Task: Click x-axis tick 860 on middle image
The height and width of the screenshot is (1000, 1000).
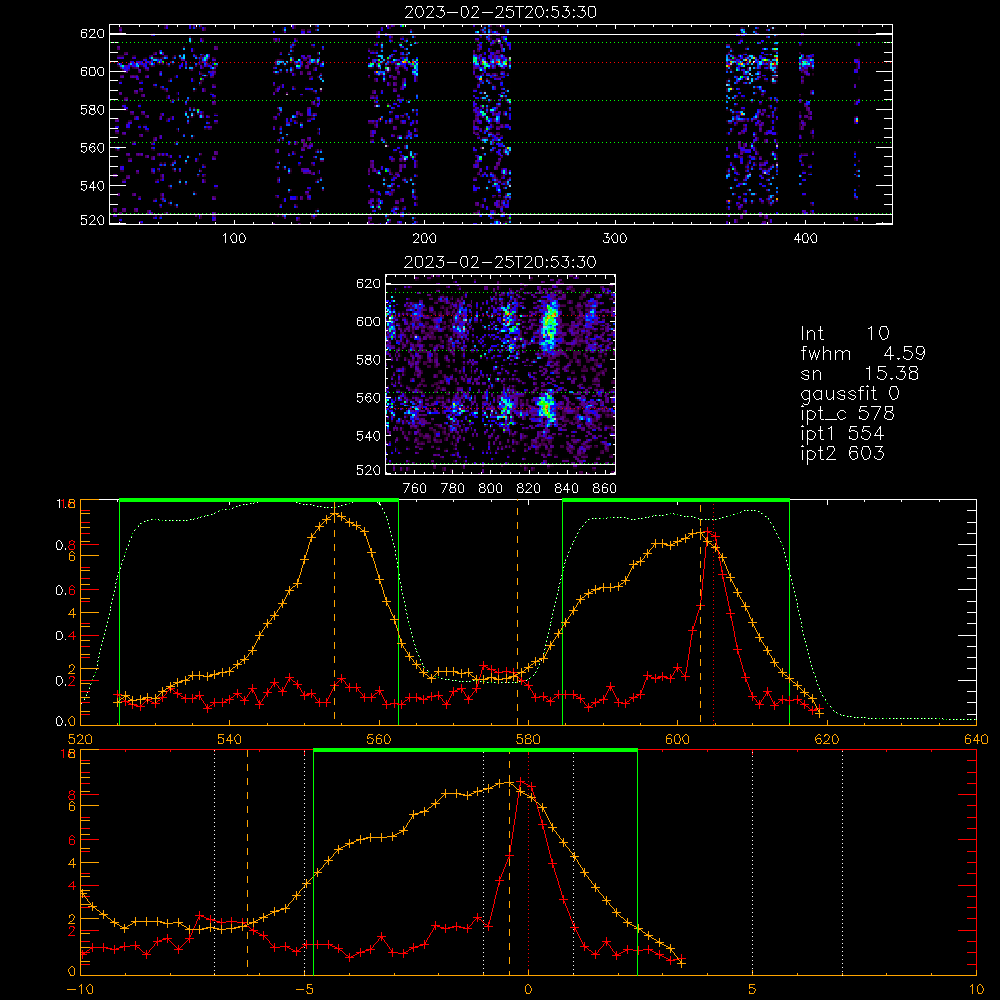Action: click(605, 489)
